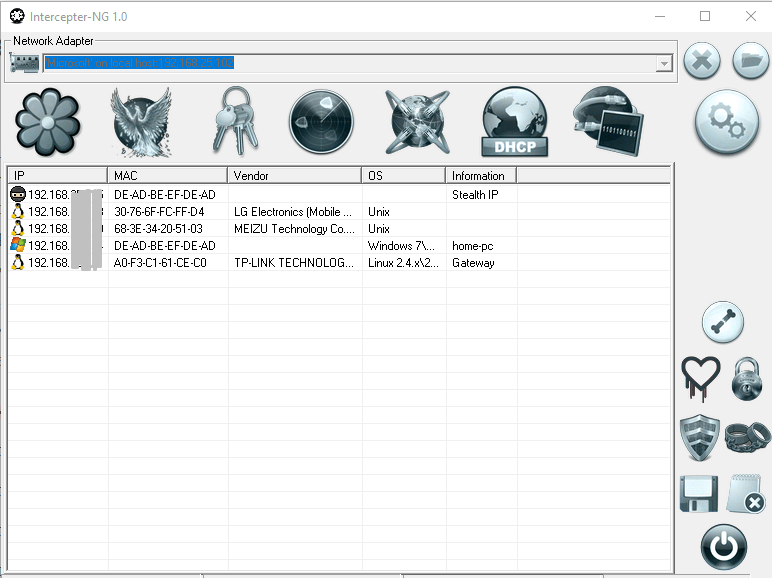Open the folder icon beside the adapter list
Viewport: 772px width, 578px height.
click(x=750, y=61)
